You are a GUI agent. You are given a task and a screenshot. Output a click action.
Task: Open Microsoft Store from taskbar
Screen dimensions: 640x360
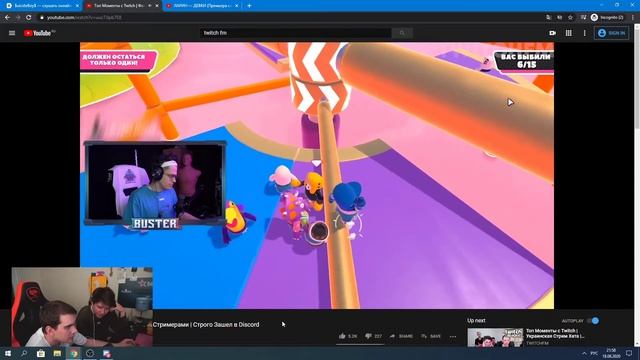click(41, 353)
